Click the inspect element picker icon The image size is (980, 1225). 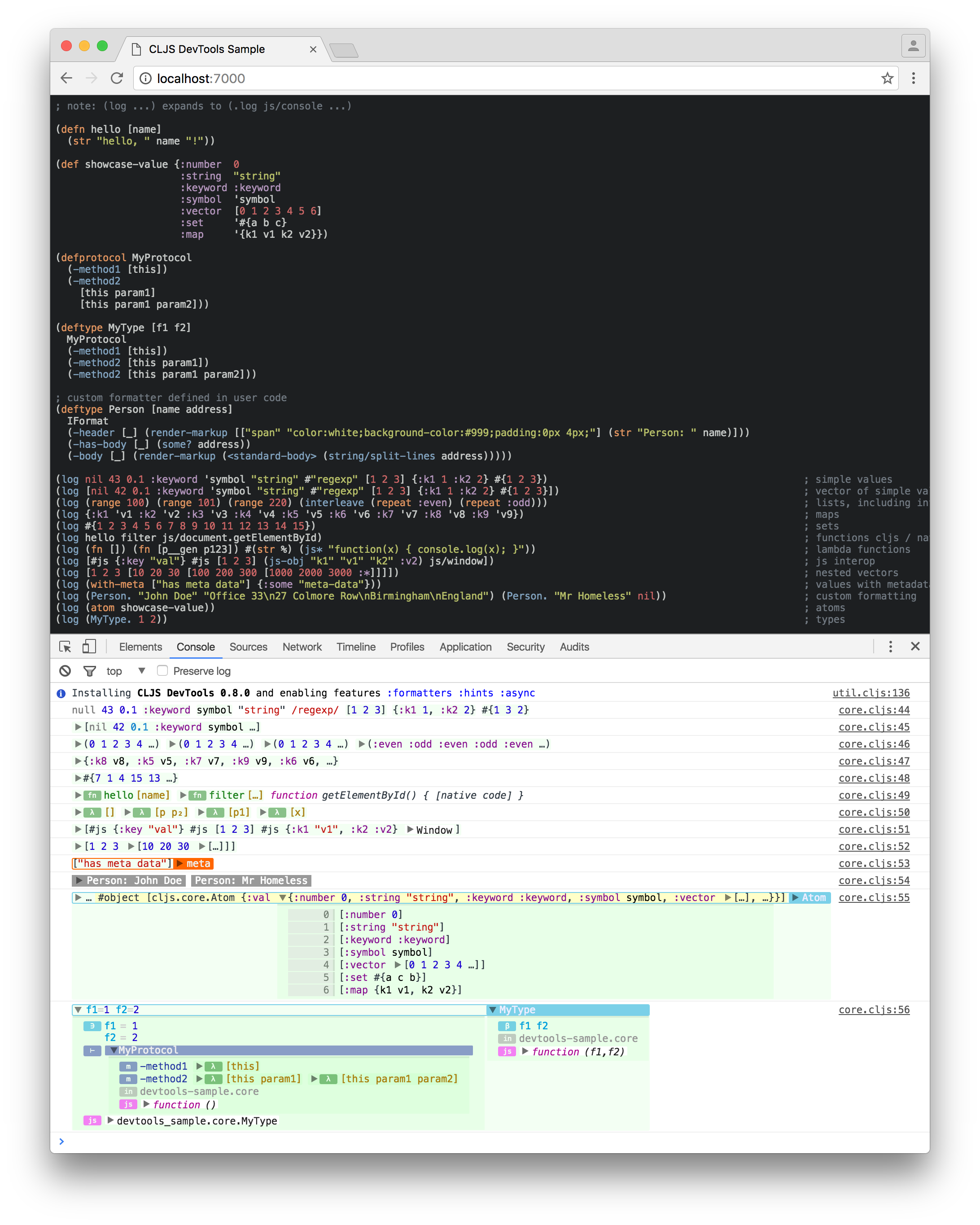(x=65, y=647)
